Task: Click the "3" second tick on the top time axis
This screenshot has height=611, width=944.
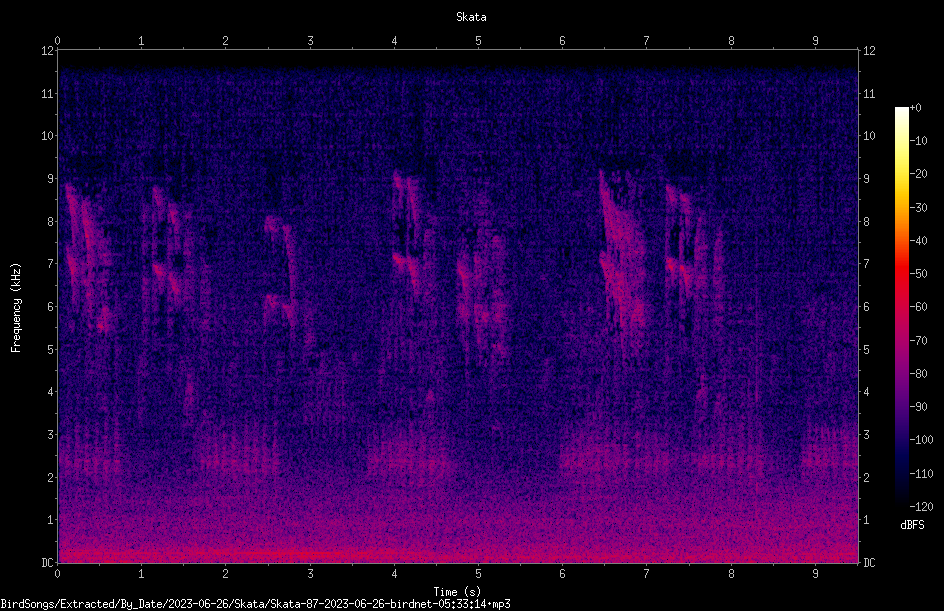Action: pyautogui.click(x=310, y=41)
